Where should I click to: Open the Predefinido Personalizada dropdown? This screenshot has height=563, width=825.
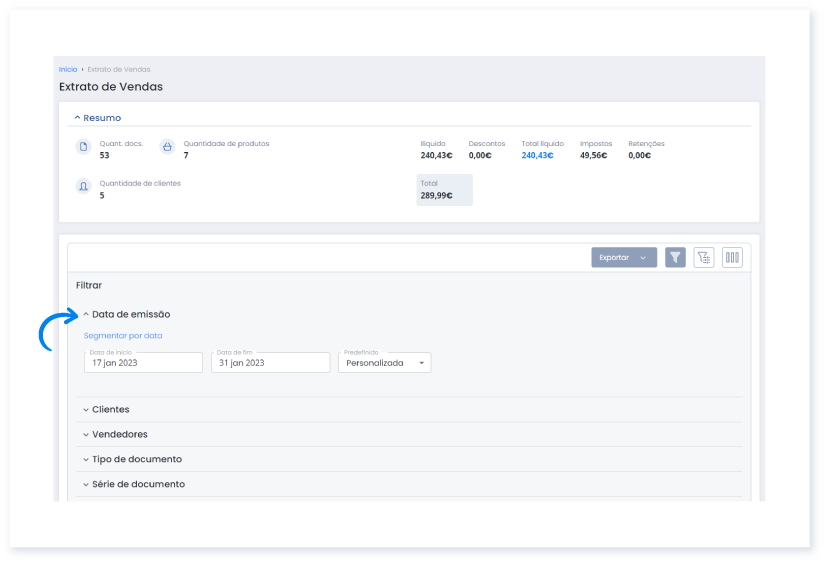pyautogui.click(x=385, y=363)
